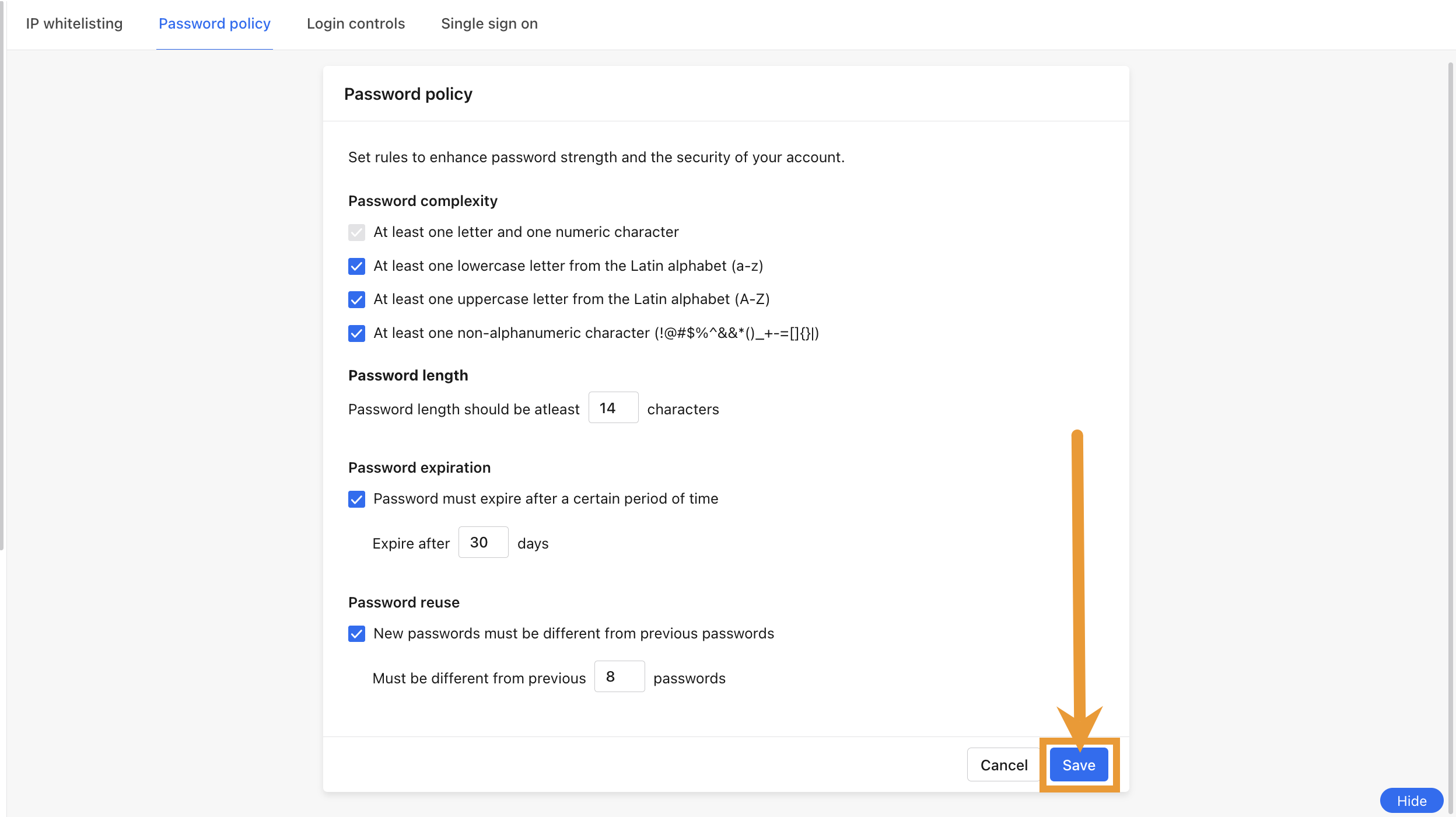Click the previous passwords count field
The width and height of the screenshot is (1456, 817).
619,676
